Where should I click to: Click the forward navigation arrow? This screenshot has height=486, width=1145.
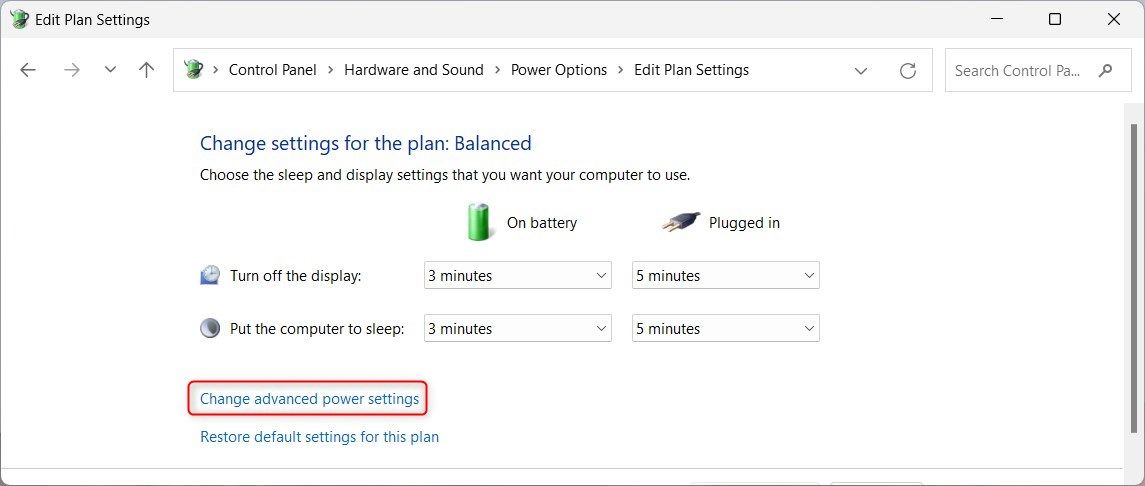tap(72, 70)
